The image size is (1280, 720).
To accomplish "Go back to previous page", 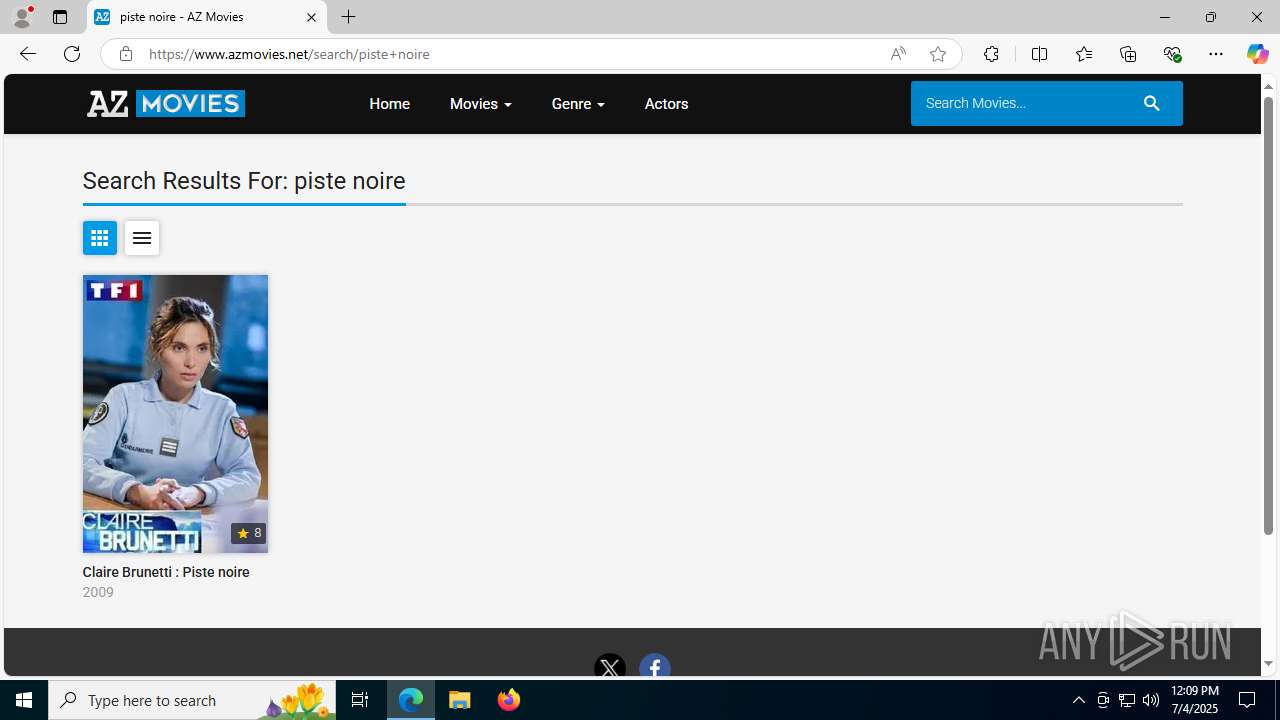I will pos(27,54).
